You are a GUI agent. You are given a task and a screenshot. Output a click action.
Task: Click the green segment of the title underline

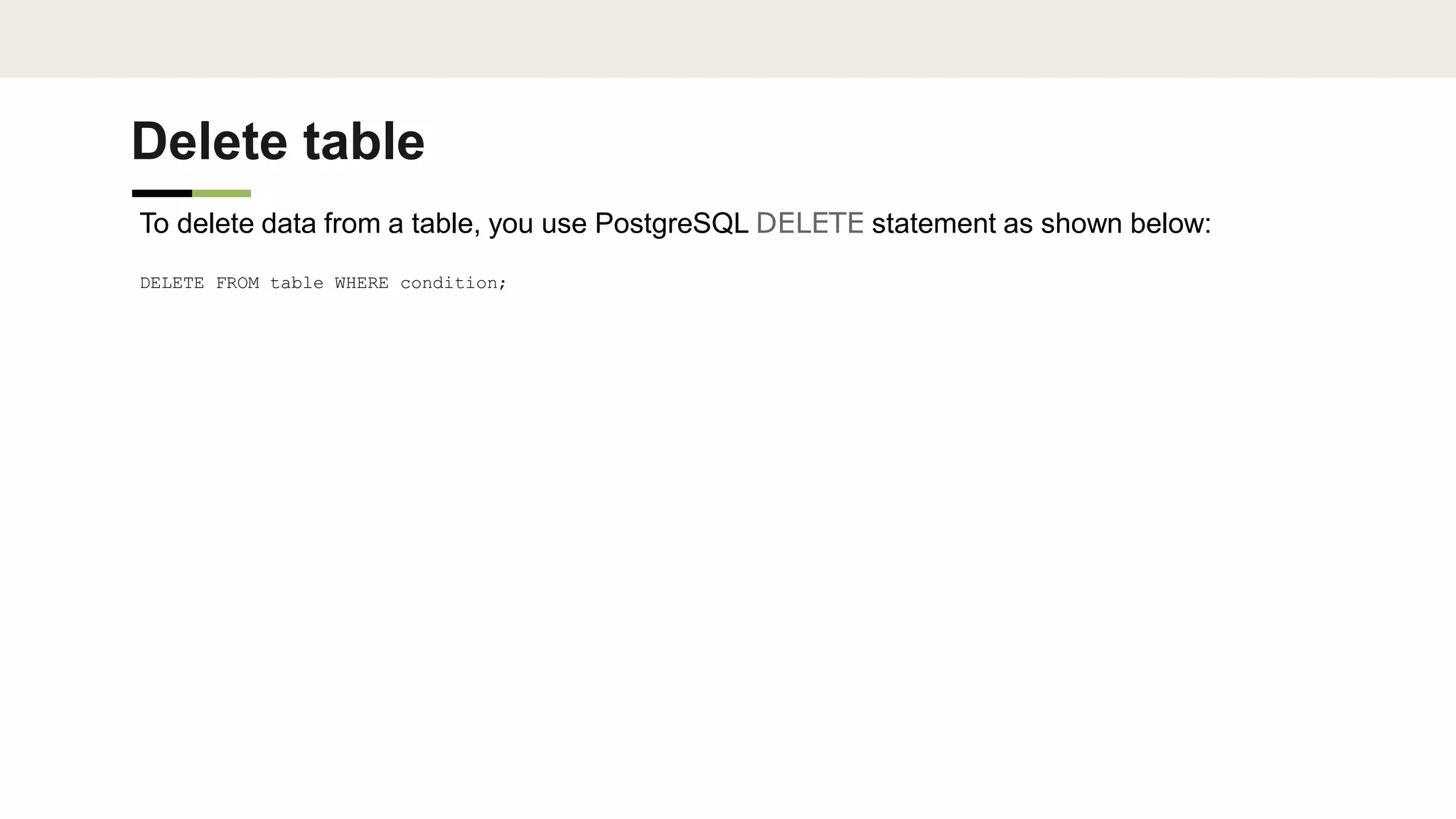[222, 193]
